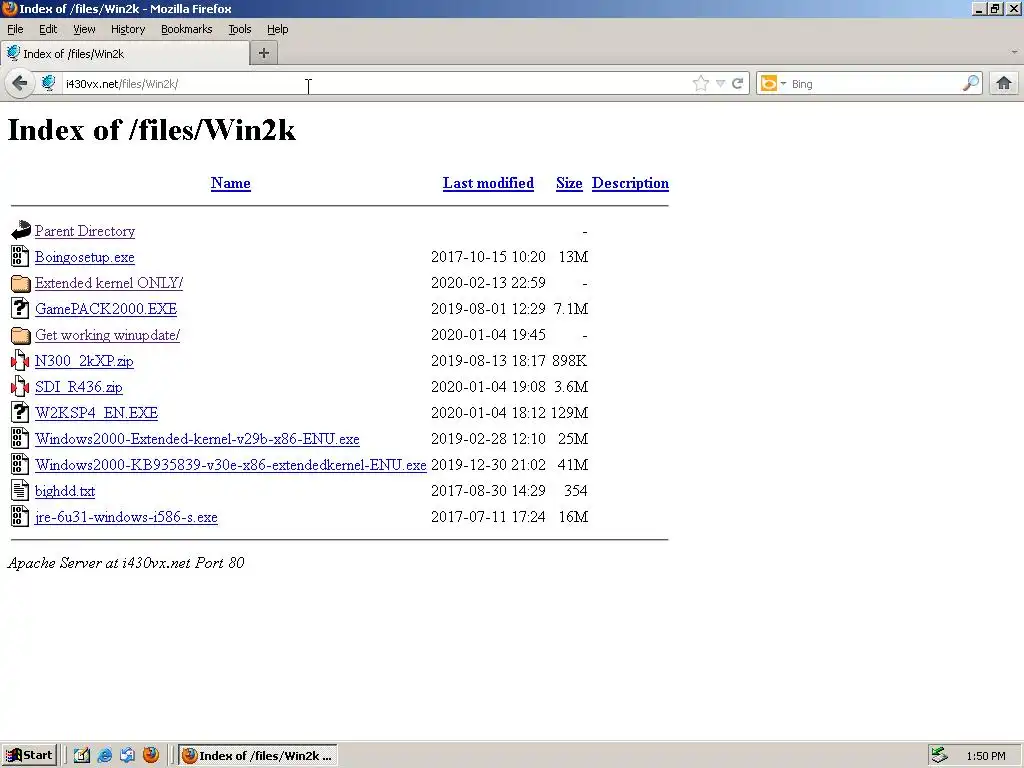Download GamePACK2000.EXE
Screen dimensions: 1024x768
coord(106,309)
